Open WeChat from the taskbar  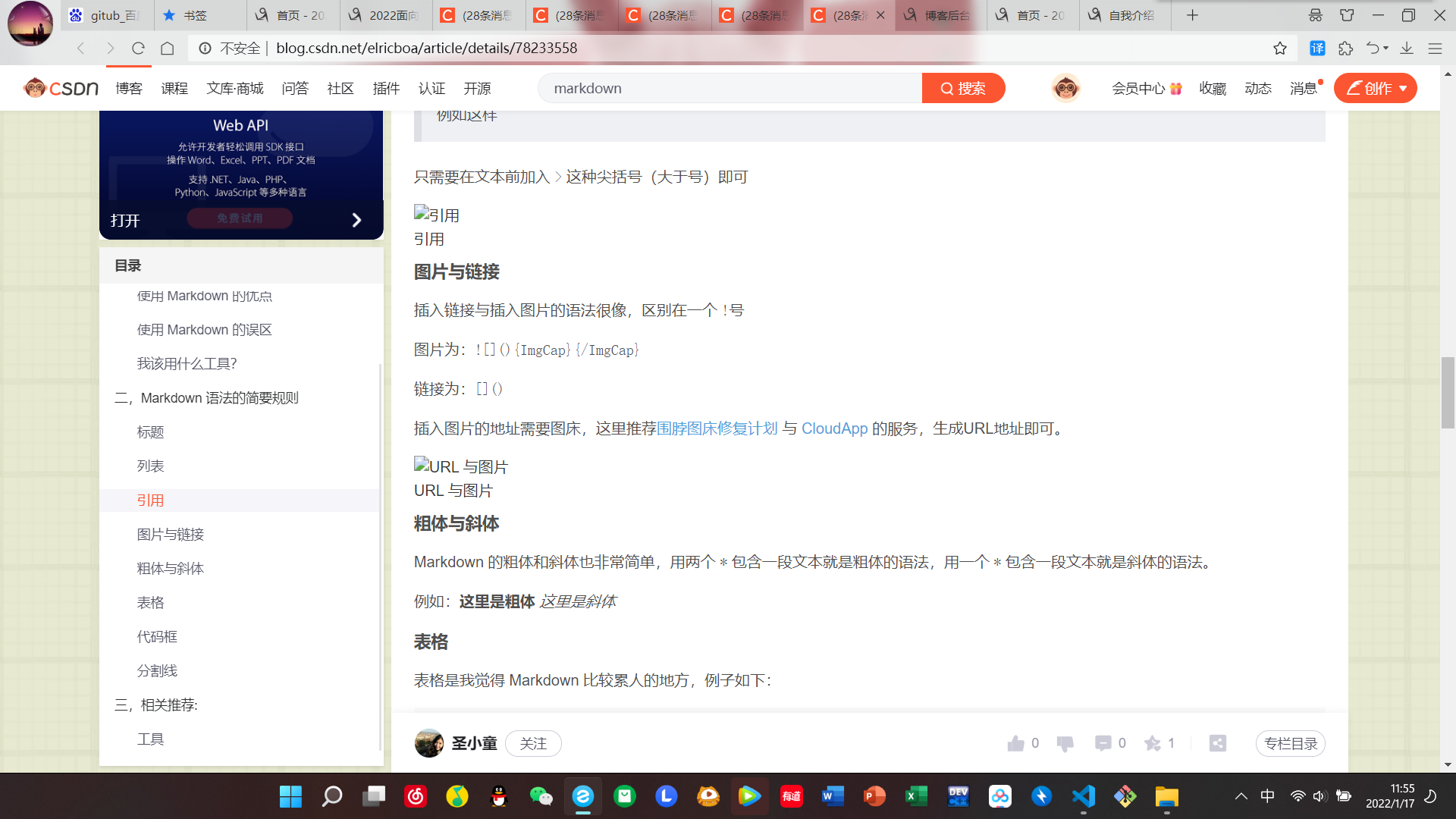(x=541, y=796)
